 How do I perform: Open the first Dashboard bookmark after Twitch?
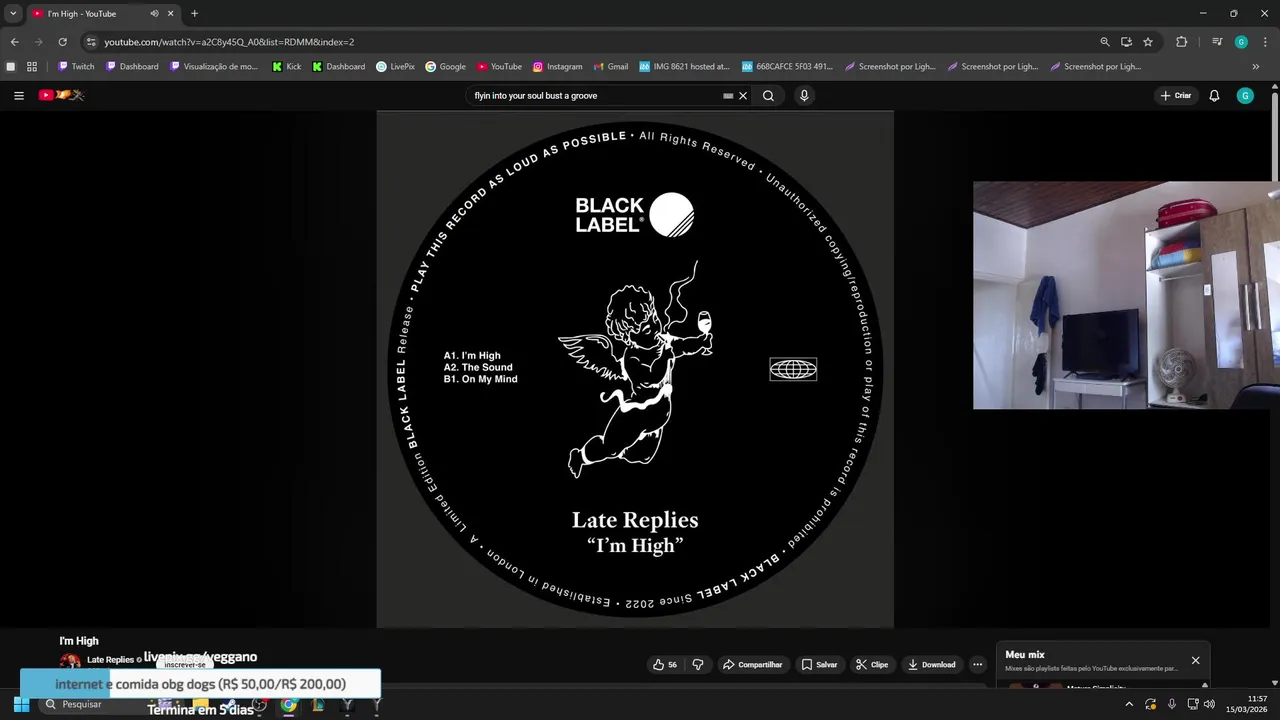132,67
